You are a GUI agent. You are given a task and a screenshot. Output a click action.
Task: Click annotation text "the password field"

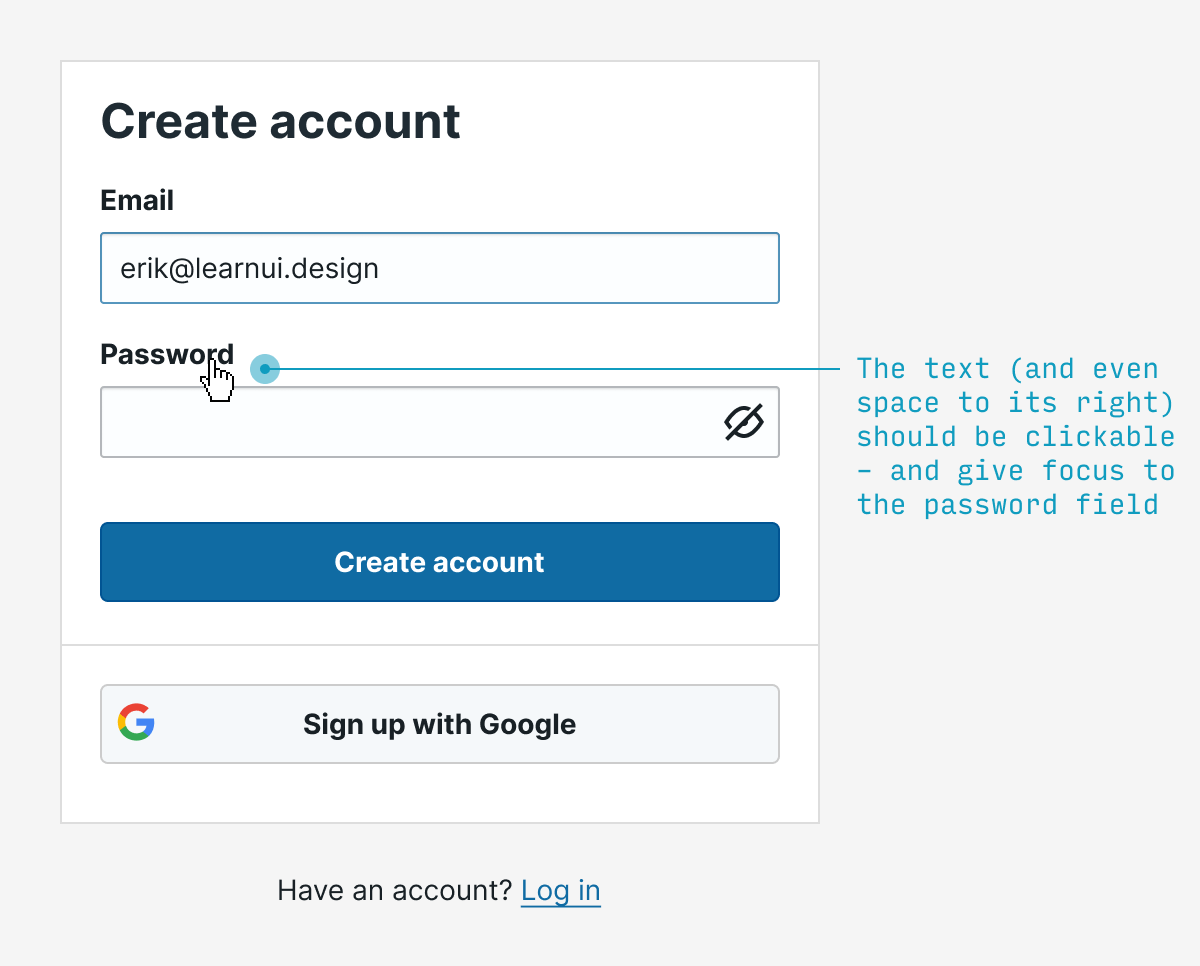(x=1007, y=505)
